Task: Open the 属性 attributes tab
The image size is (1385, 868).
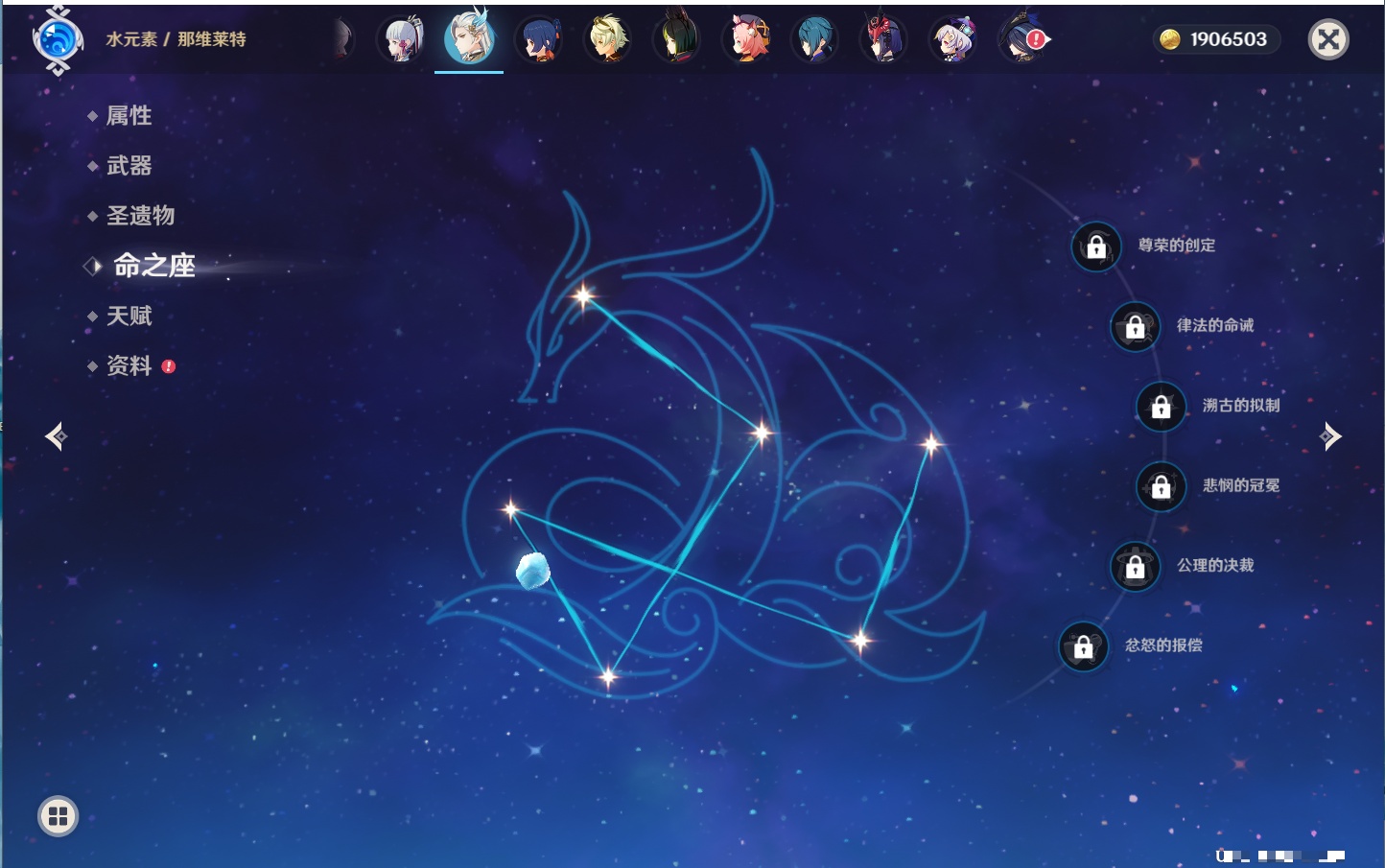Action: click(129, 116)
